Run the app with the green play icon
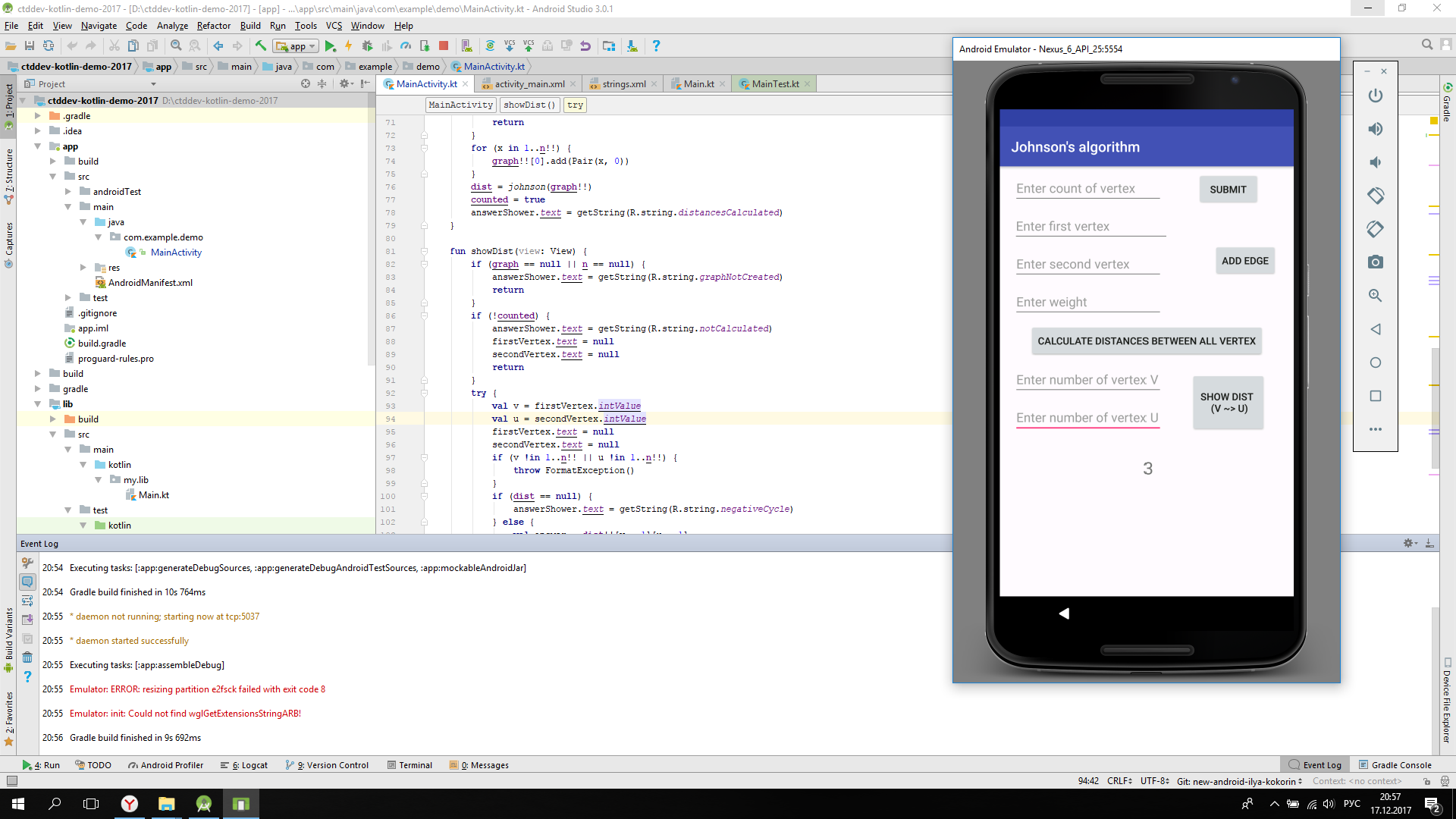 pyautogui.click(x=330, y=46)
